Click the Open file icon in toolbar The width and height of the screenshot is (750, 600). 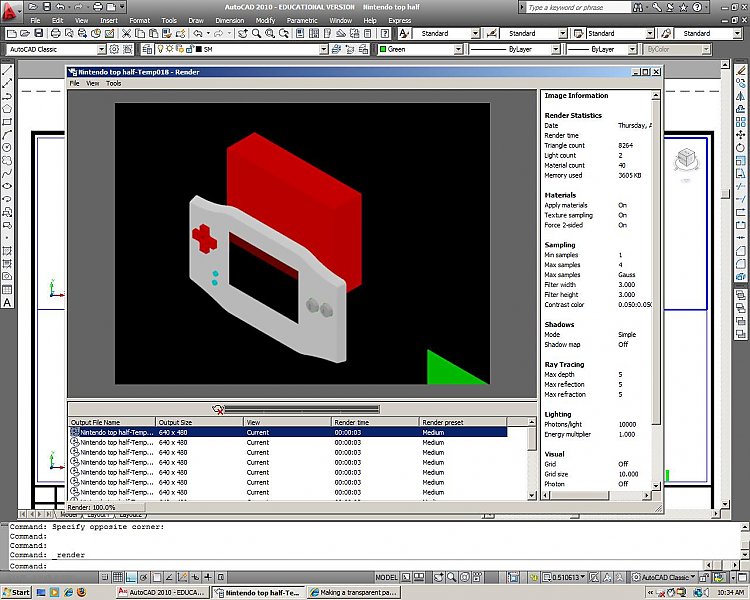[x=25, y=33]
